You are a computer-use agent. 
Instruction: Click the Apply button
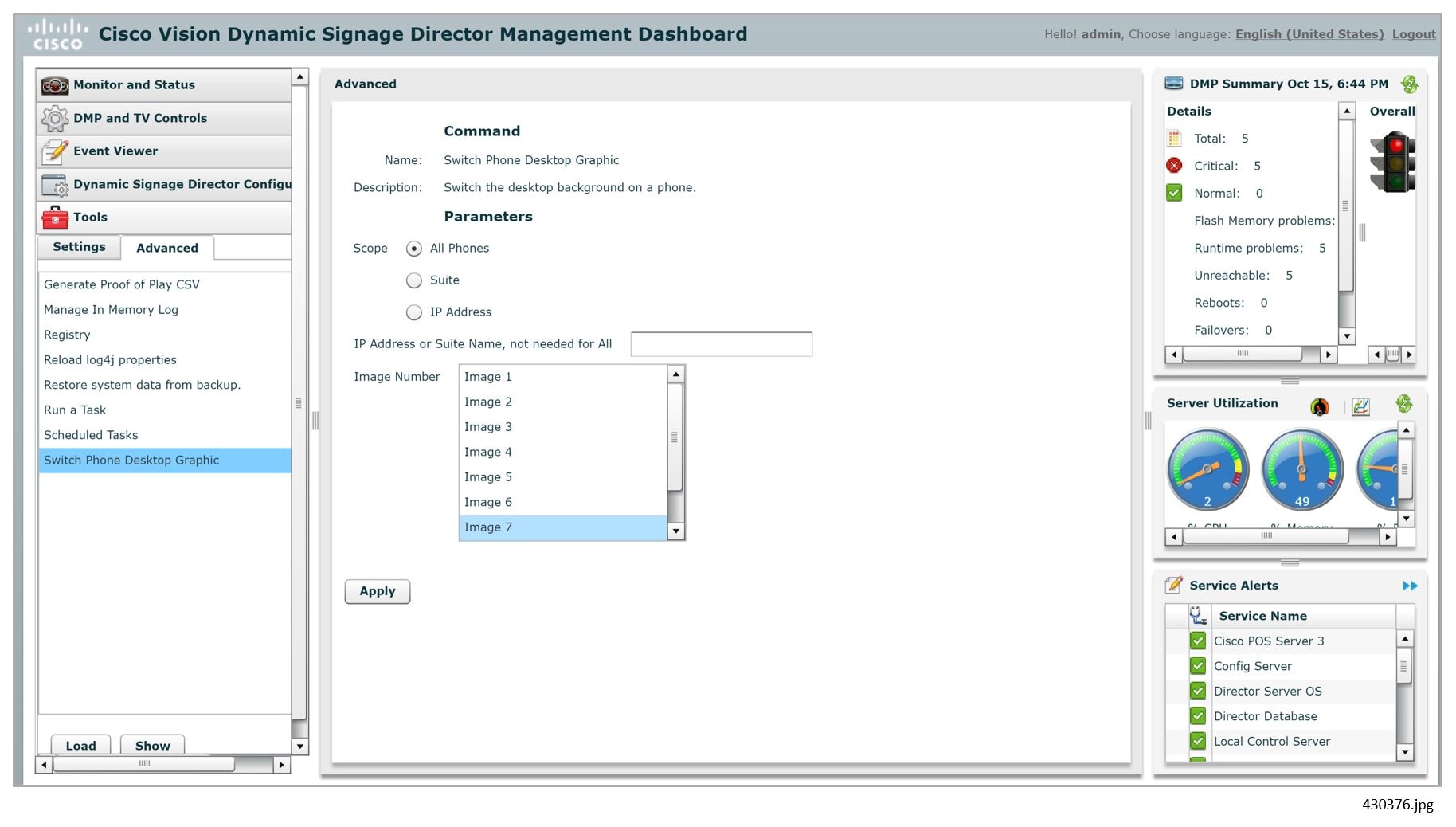point(377,591)
